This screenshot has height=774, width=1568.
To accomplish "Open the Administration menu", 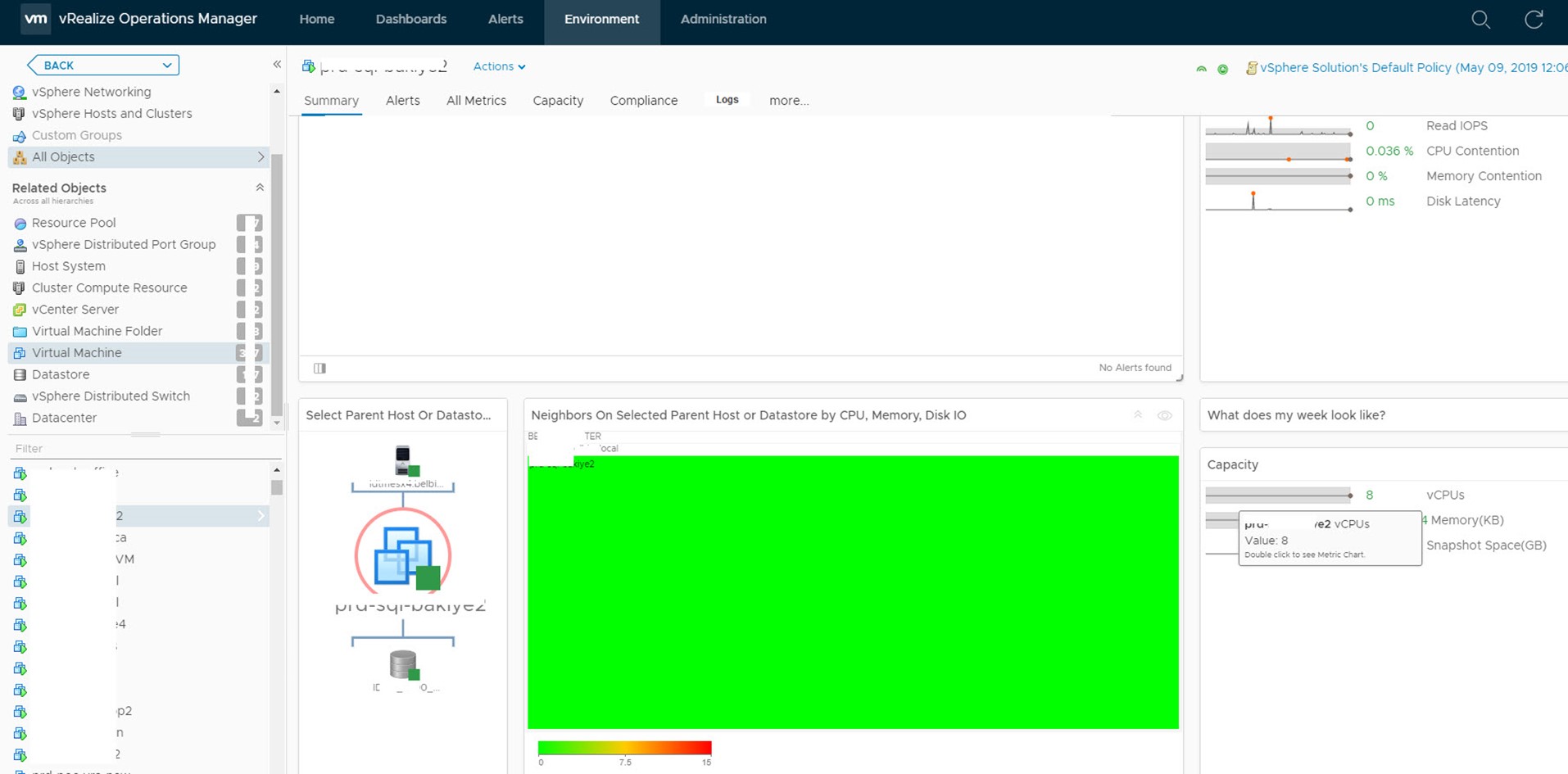I will coord(723,19).
